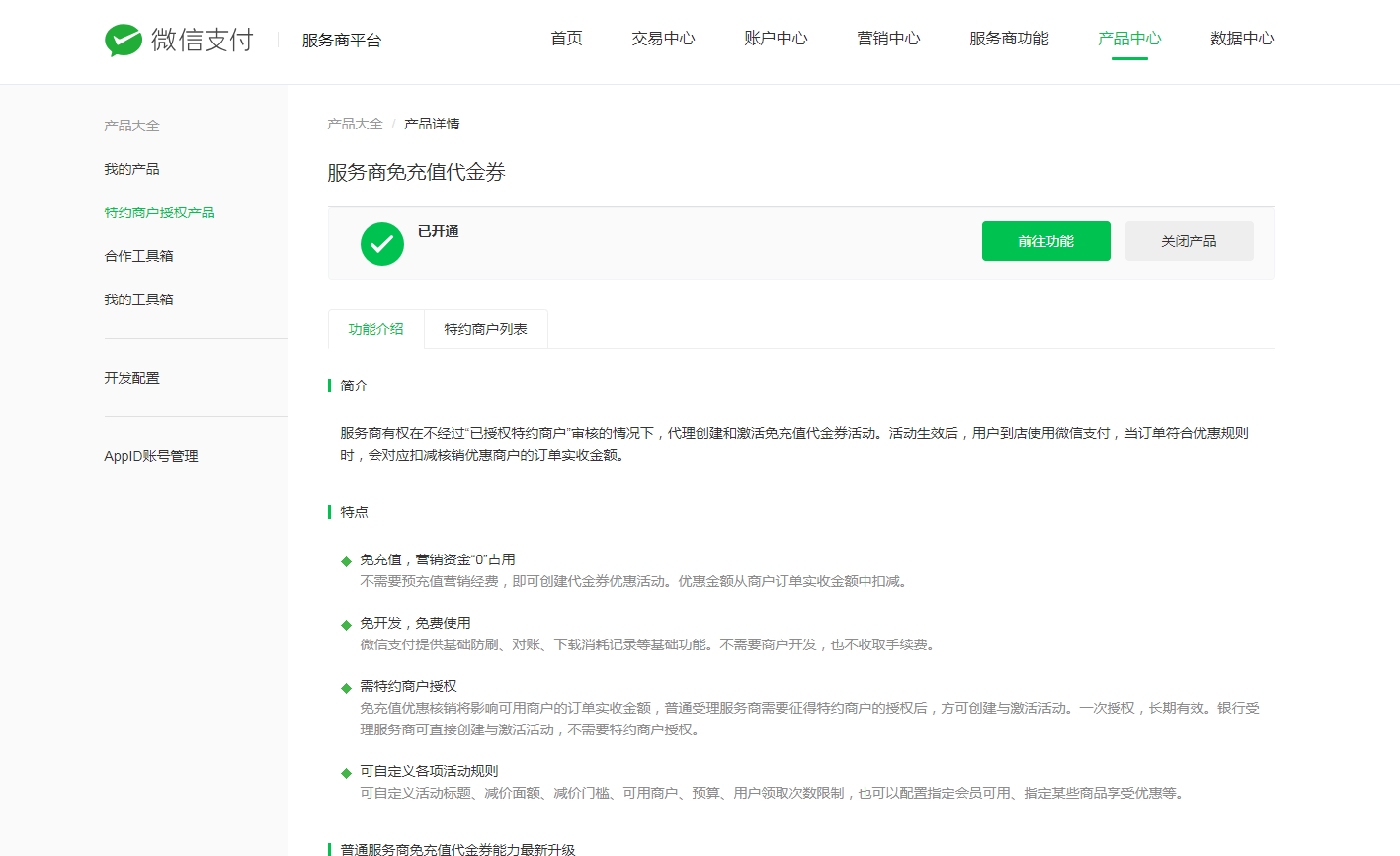Select the 产品中心 navigation tab
Image resolution: width=1400 pixels, height=856 pixels.
point(1129,39)
